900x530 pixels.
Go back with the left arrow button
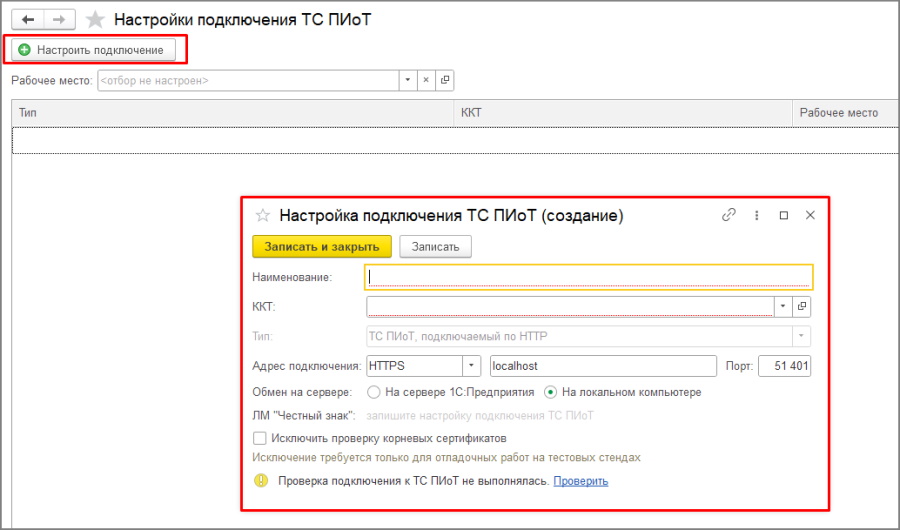28,20
